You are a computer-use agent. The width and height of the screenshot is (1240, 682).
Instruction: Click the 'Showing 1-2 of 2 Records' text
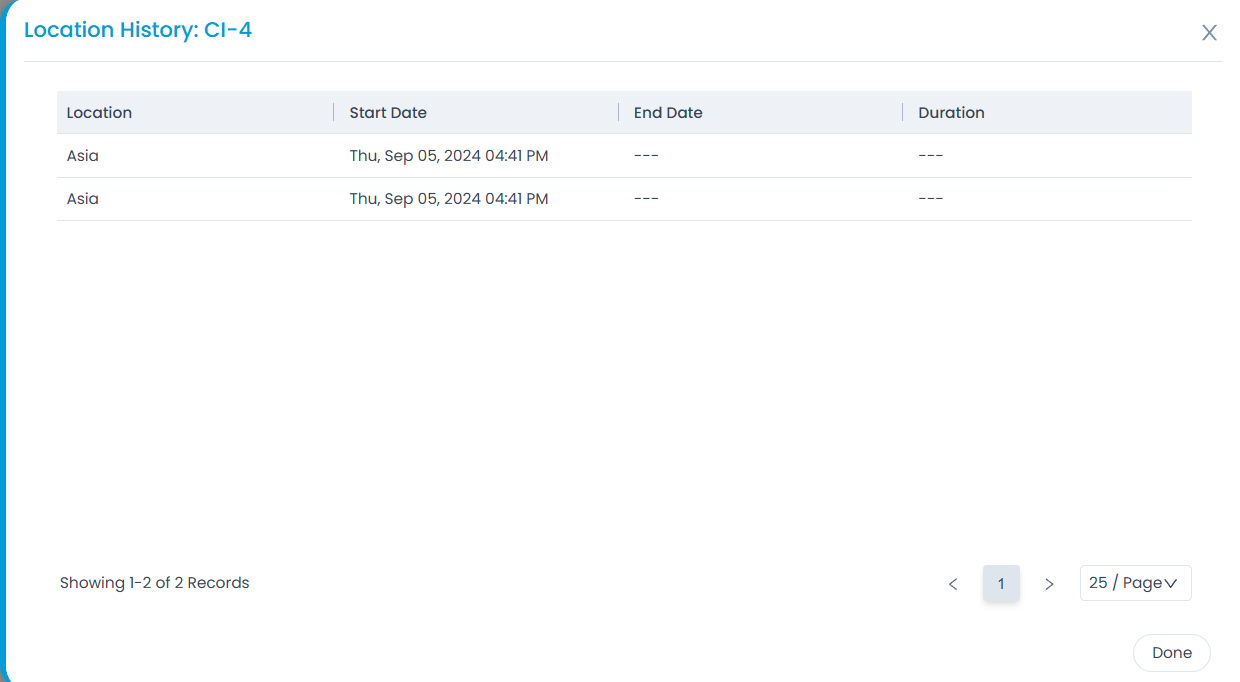[x=155, y=583]
